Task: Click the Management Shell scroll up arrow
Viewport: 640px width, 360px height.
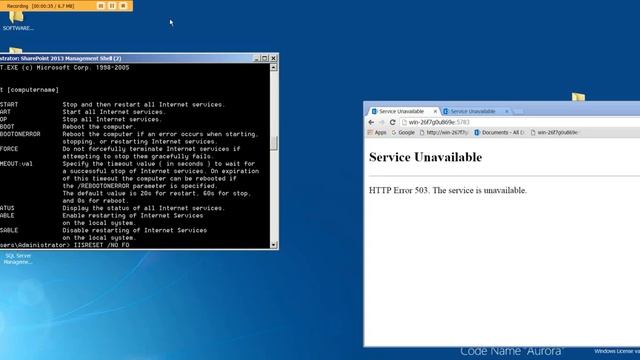Action: tap(273, 67)
